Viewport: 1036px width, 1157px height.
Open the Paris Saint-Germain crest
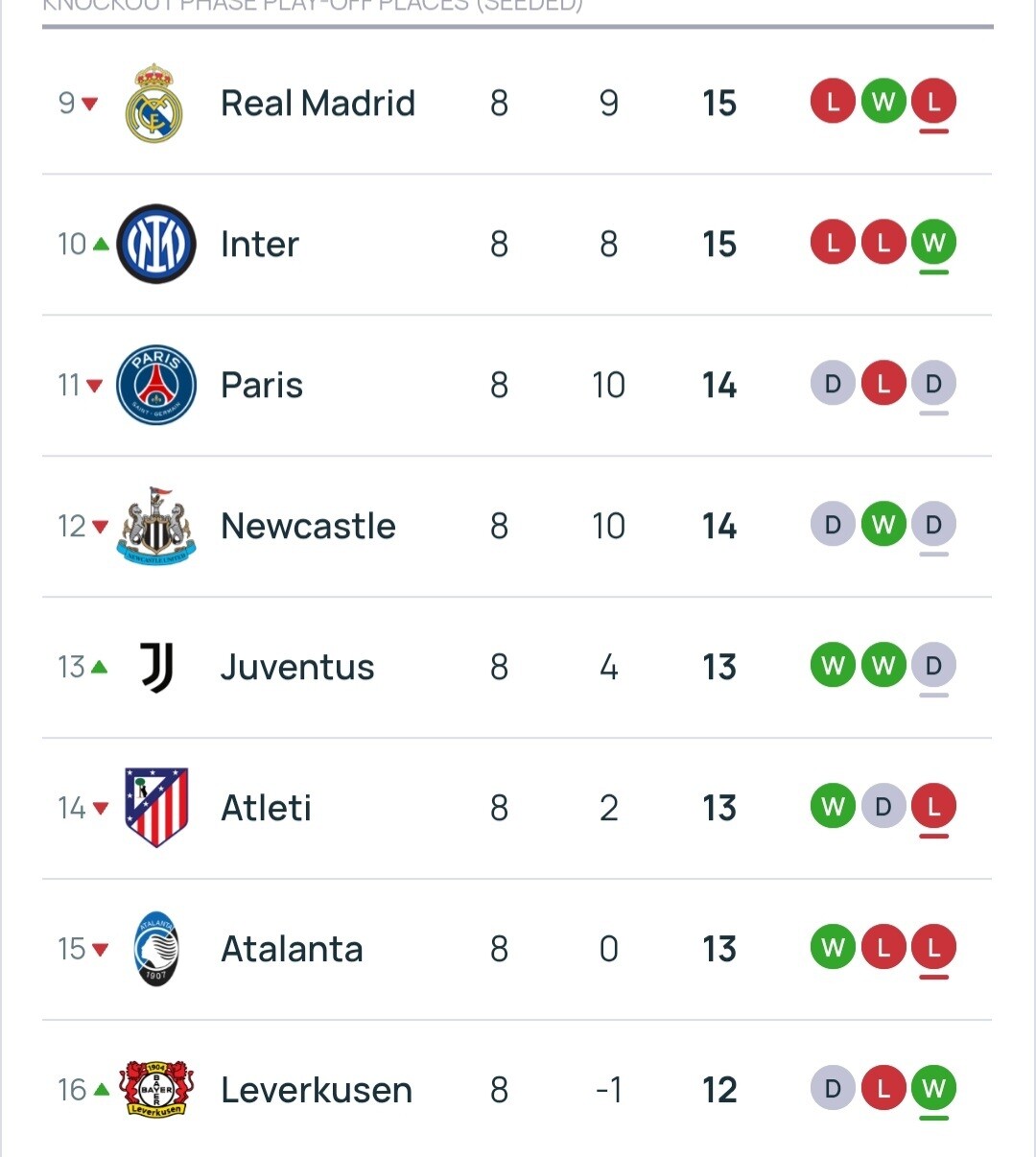click(156, 385)
